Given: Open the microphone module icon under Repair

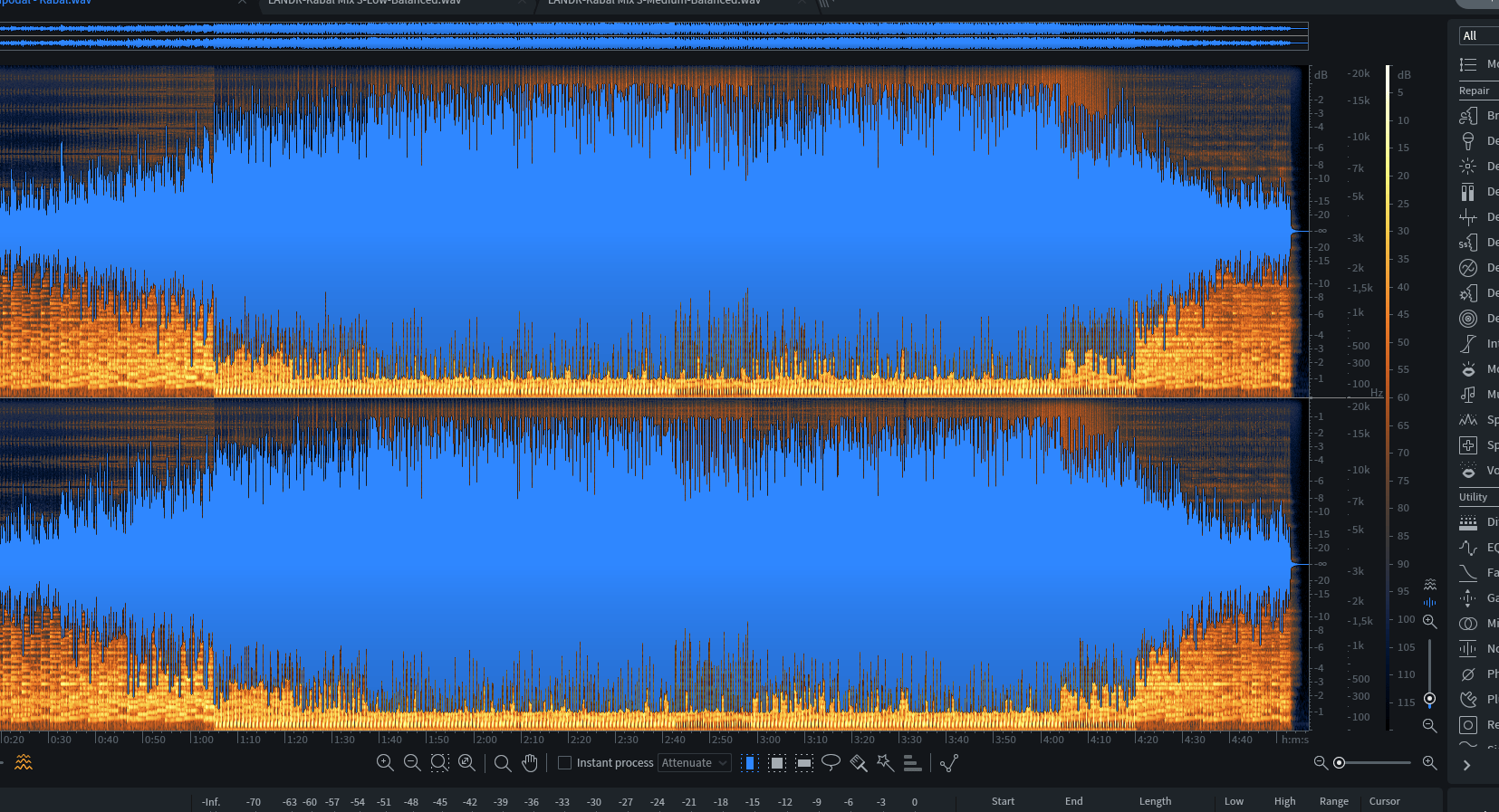Looking at the screenshot, I should [x=1468, y=140].
